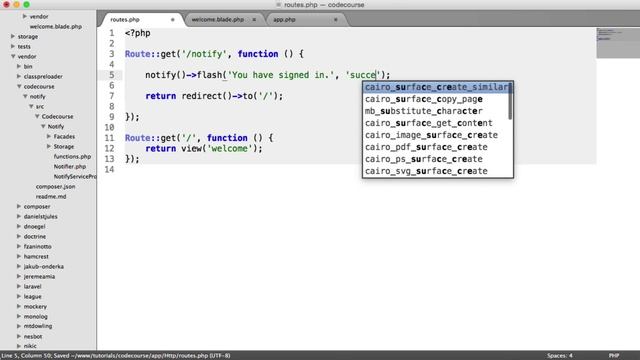Expand the laravel folder arrow
This screenshot has height=360, width=640.
pos(19,286)
